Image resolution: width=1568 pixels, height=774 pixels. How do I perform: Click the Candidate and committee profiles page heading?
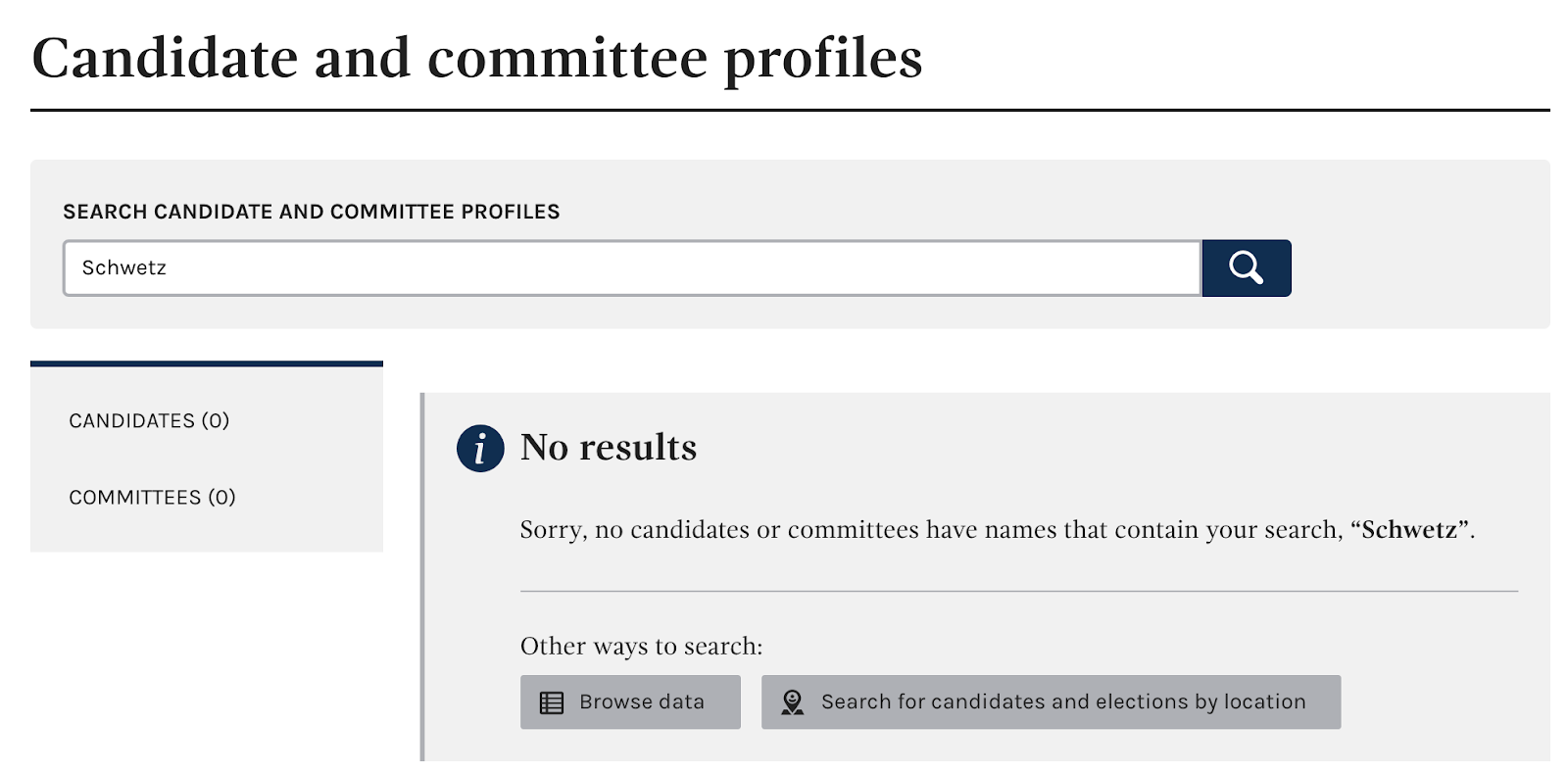(477, 57)
